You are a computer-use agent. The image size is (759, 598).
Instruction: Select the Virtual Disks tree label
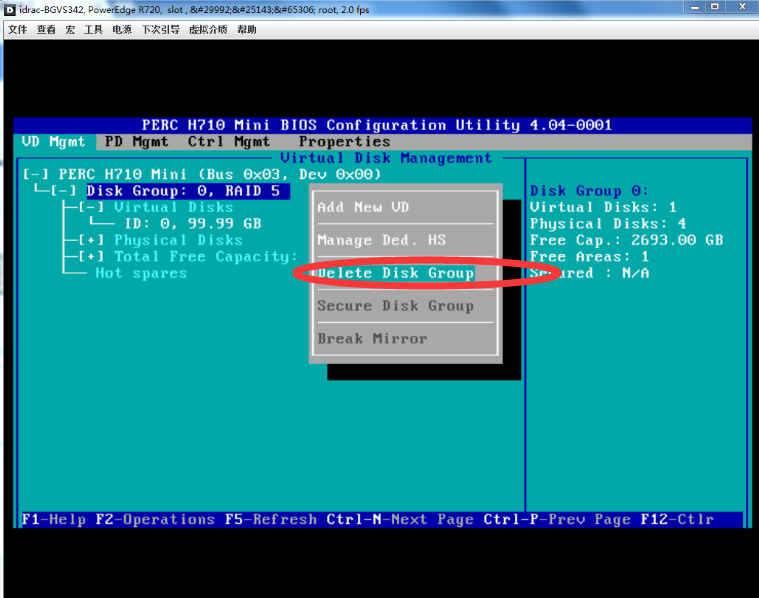[173, 207]
